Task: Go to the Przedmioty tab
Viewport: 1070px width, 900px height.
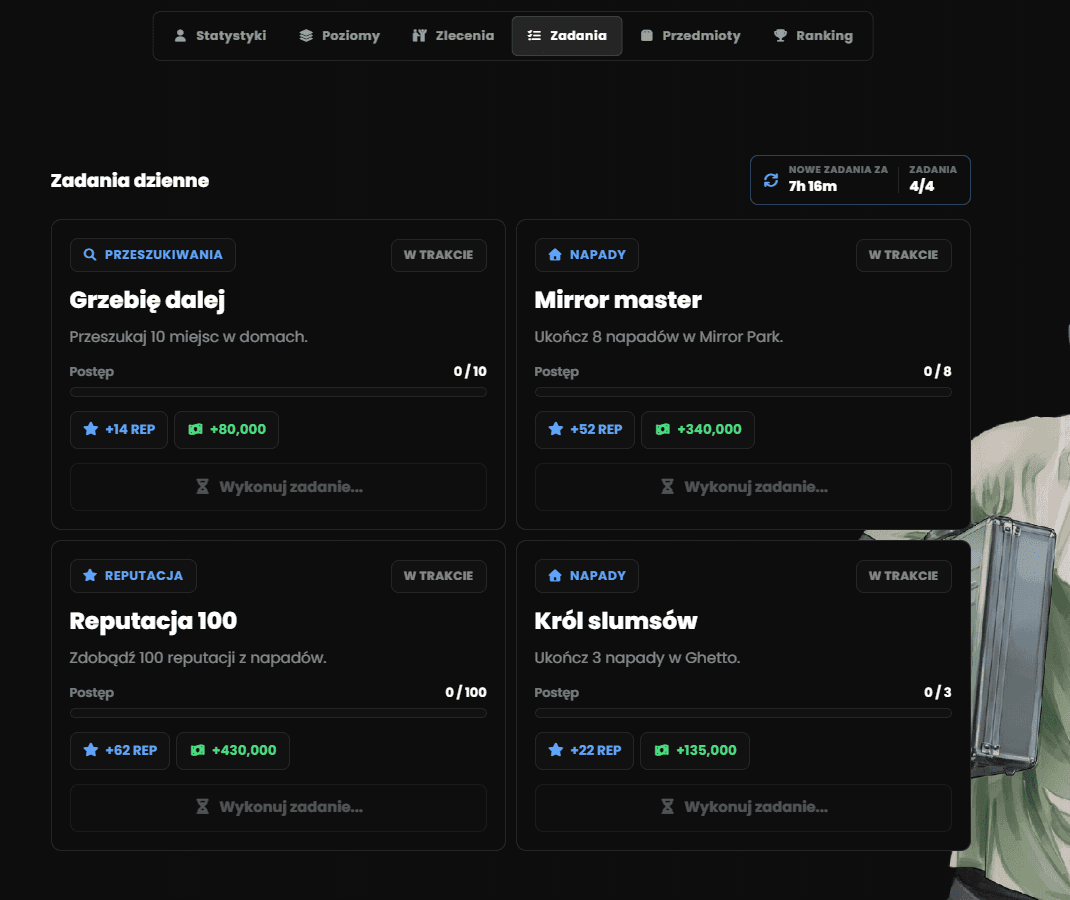Action: point(691,35)
